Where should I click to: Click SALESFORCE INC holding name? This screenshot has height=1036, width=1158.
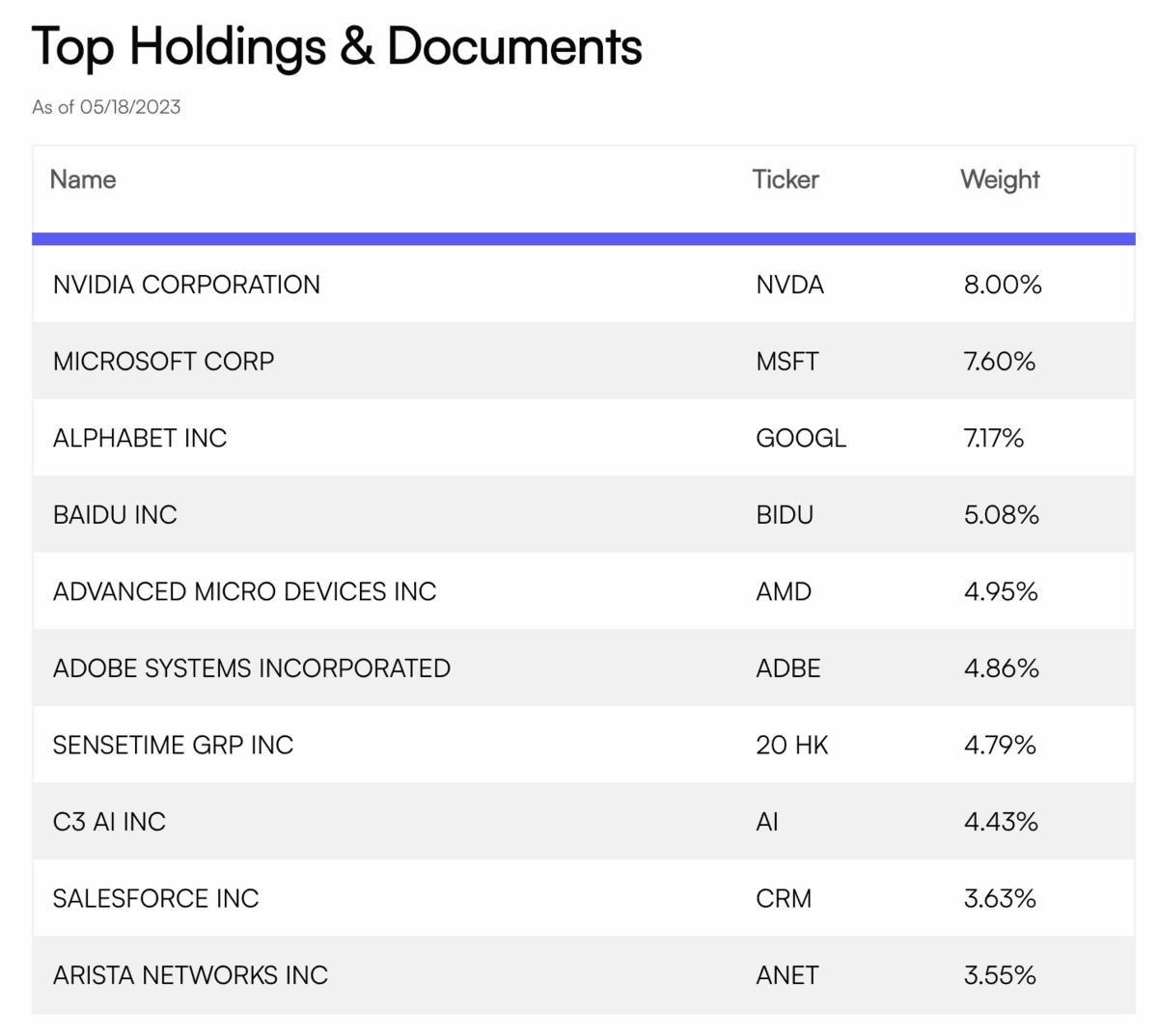(155, 899)
